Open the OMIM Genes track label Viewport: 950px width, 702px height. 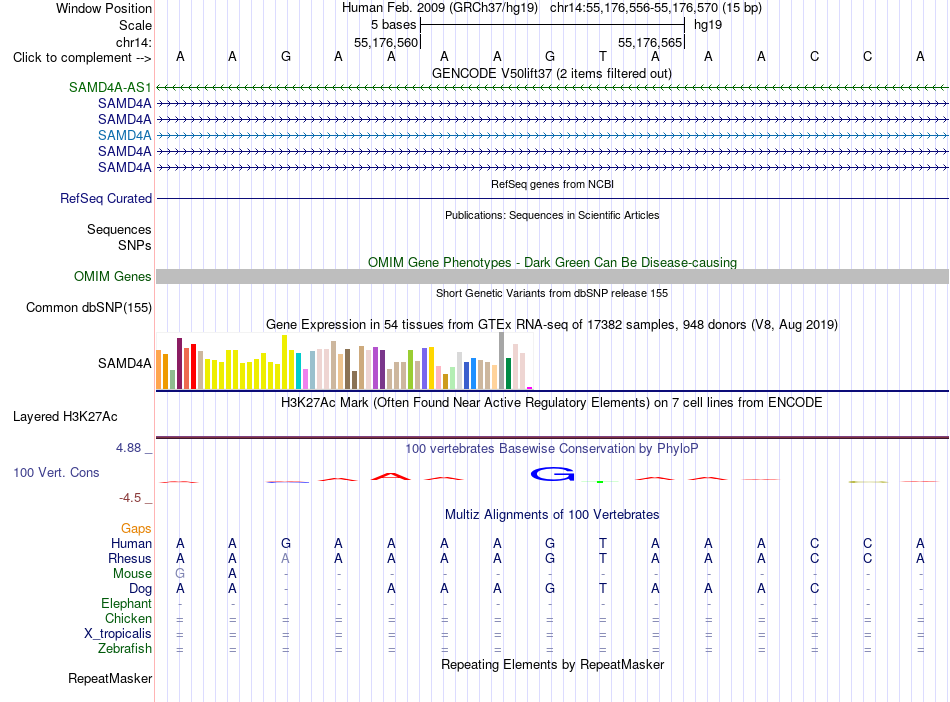112,276
